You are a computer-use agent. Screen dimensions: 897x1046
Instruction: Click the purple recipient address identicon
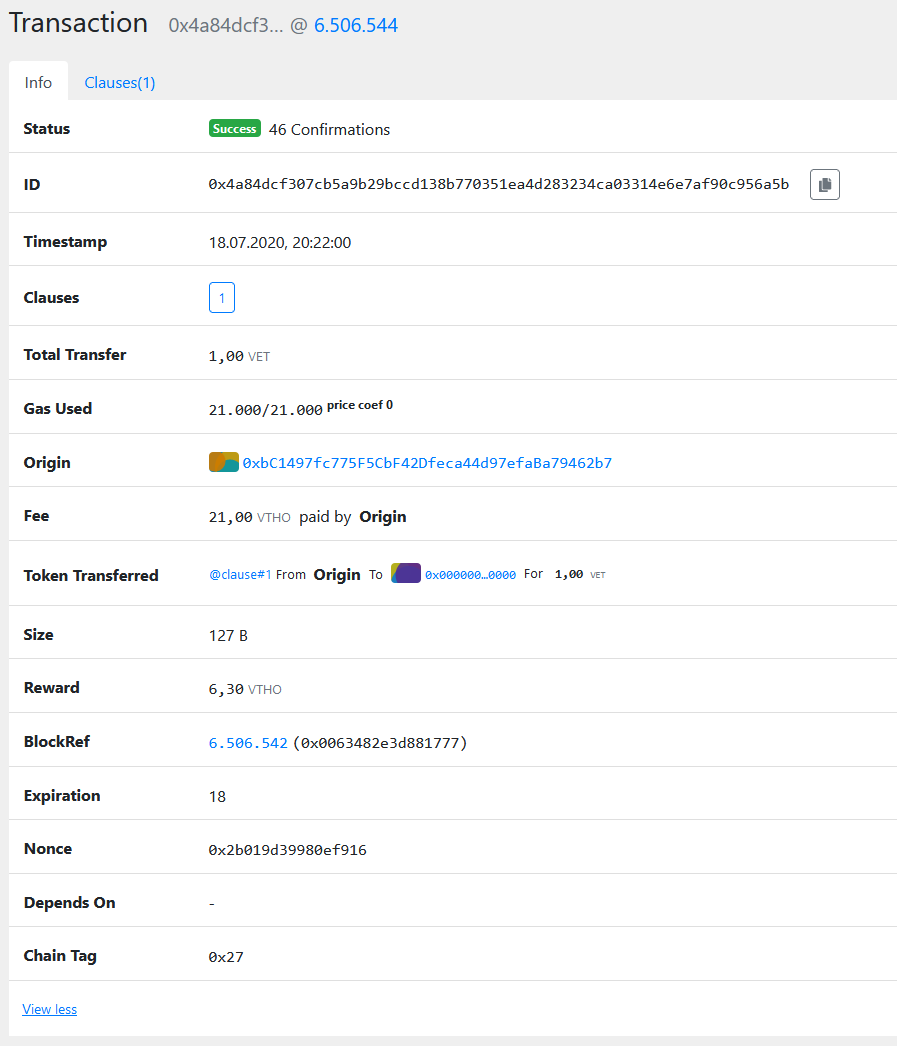tap(405, 573)
